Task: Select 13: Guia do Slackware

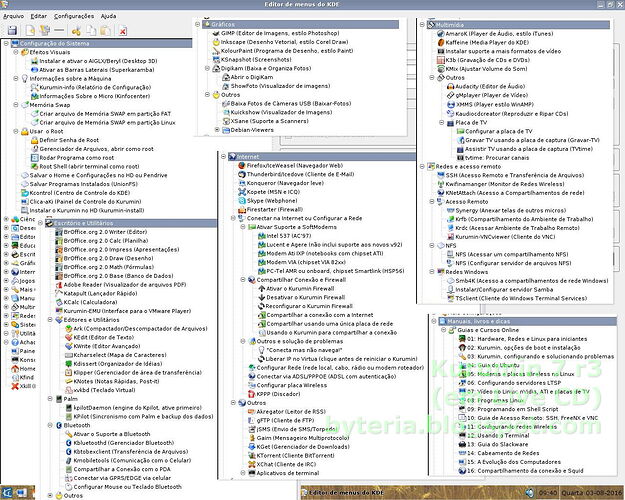Action: [497, 444]
